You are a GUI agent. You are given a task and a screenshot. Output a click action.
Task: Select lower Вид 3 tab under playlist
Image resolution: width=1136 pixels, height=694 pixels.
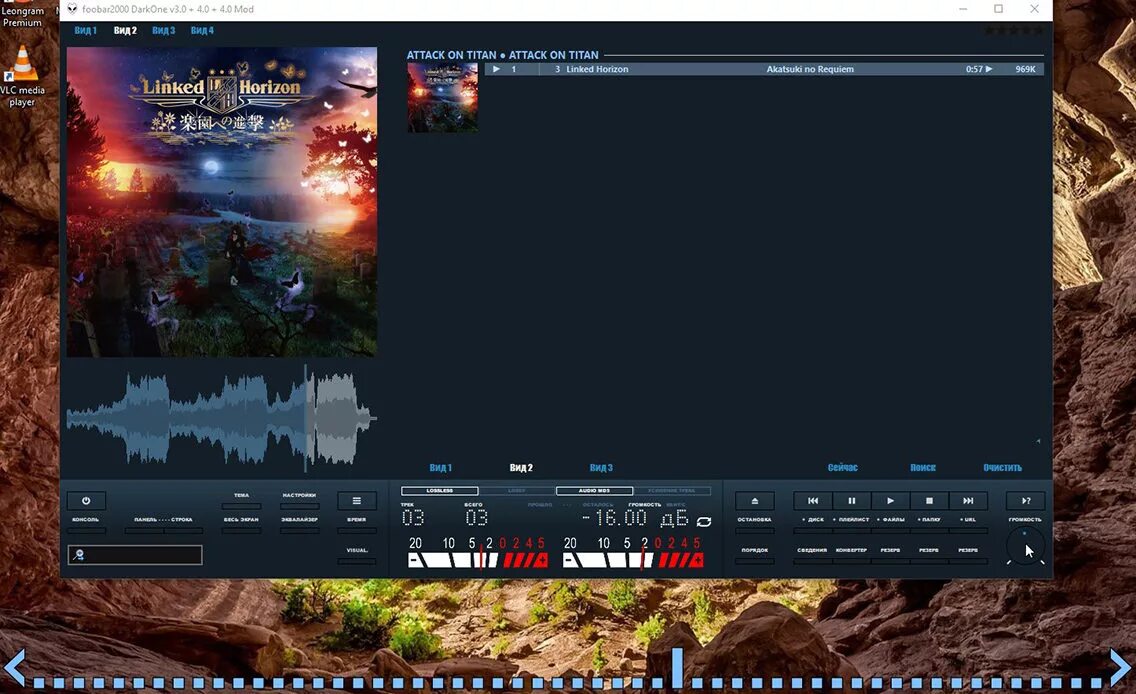(x=601, y=468)
